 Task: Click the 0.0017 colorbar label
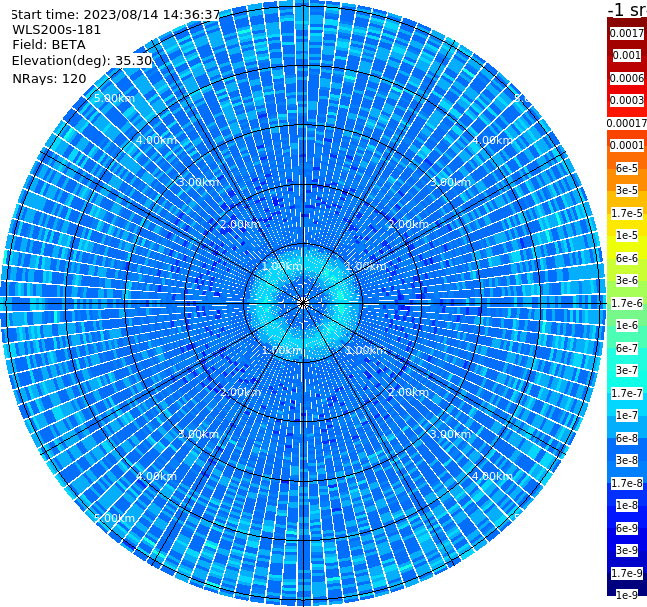(x=627, y=33)
